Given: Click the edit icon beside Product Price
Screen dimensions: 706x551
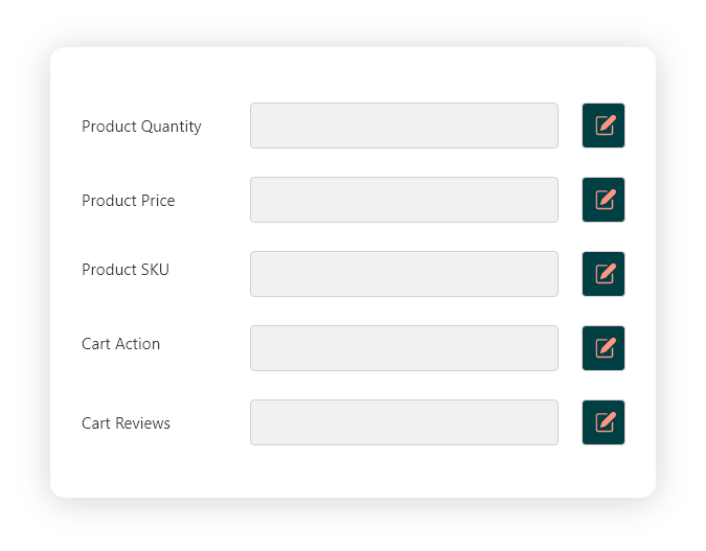Looking at the screenshot, I should 603,200.
